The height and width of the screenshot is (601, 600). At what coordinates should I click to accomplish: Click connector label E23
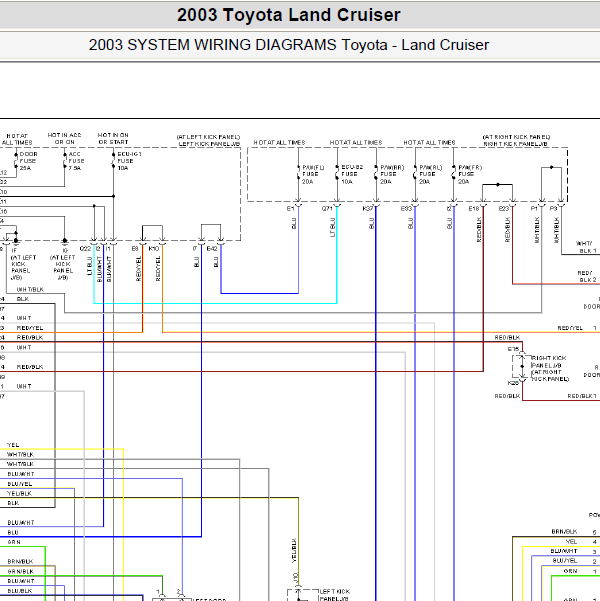click(x=504, y=209)
